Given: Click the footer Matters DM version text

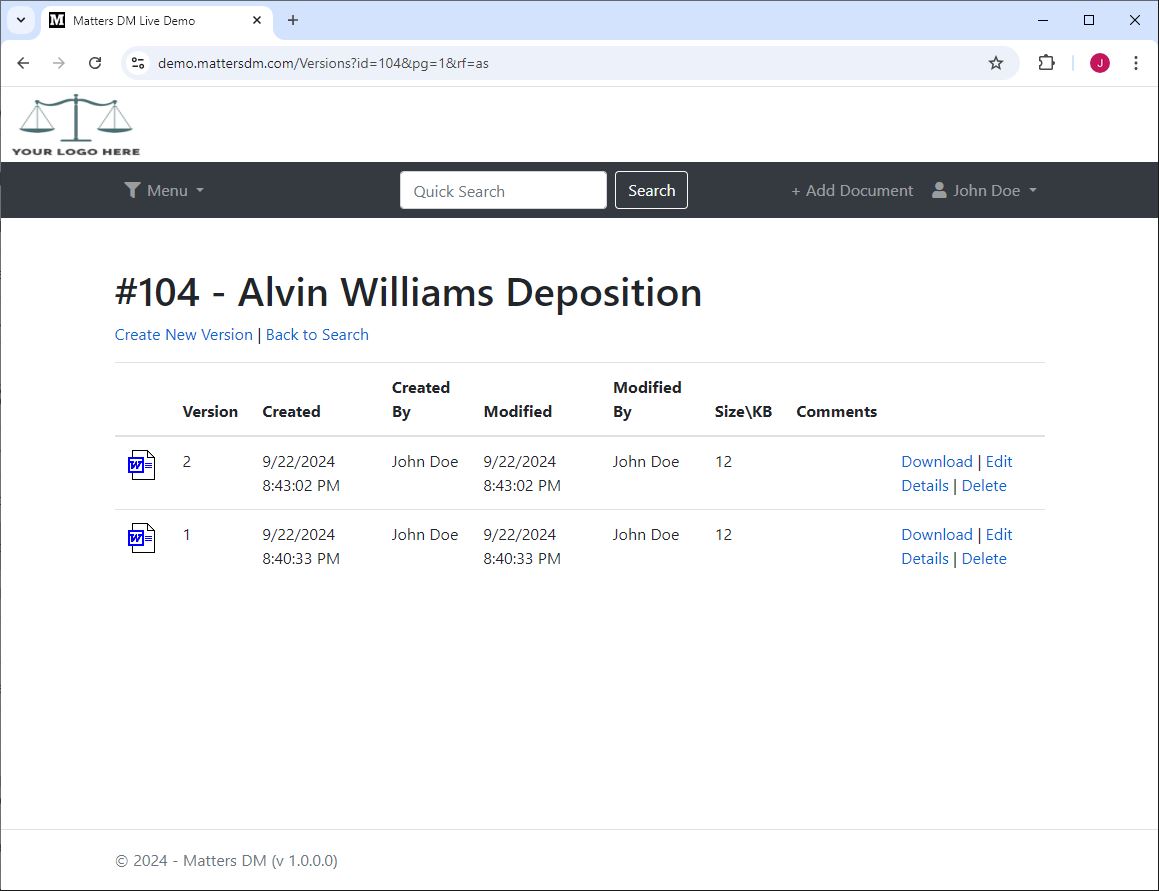Looking at the screenshot, I should [x=226, y=861].
